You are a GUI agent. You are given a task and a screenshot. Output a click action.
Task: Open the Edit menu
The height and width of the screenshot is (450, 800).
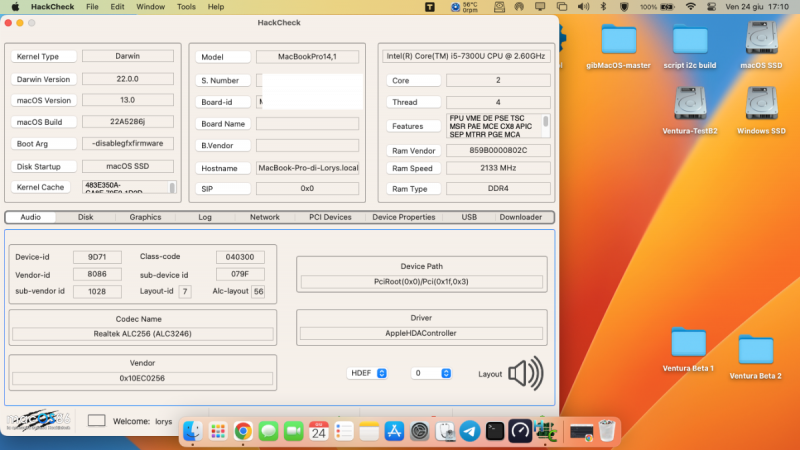pos(117,7)
